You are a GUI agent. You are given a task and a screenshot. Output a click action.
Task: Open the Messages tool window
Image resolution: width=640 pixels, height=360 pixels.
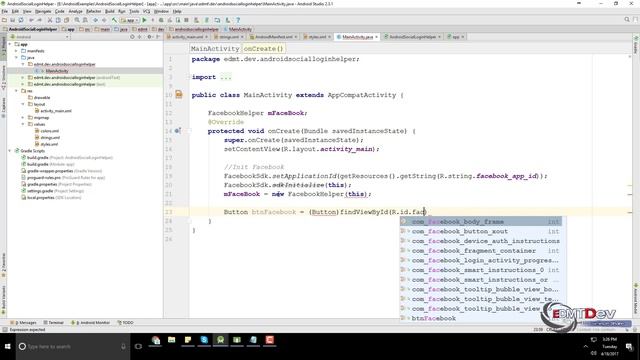tap(24, 322)
